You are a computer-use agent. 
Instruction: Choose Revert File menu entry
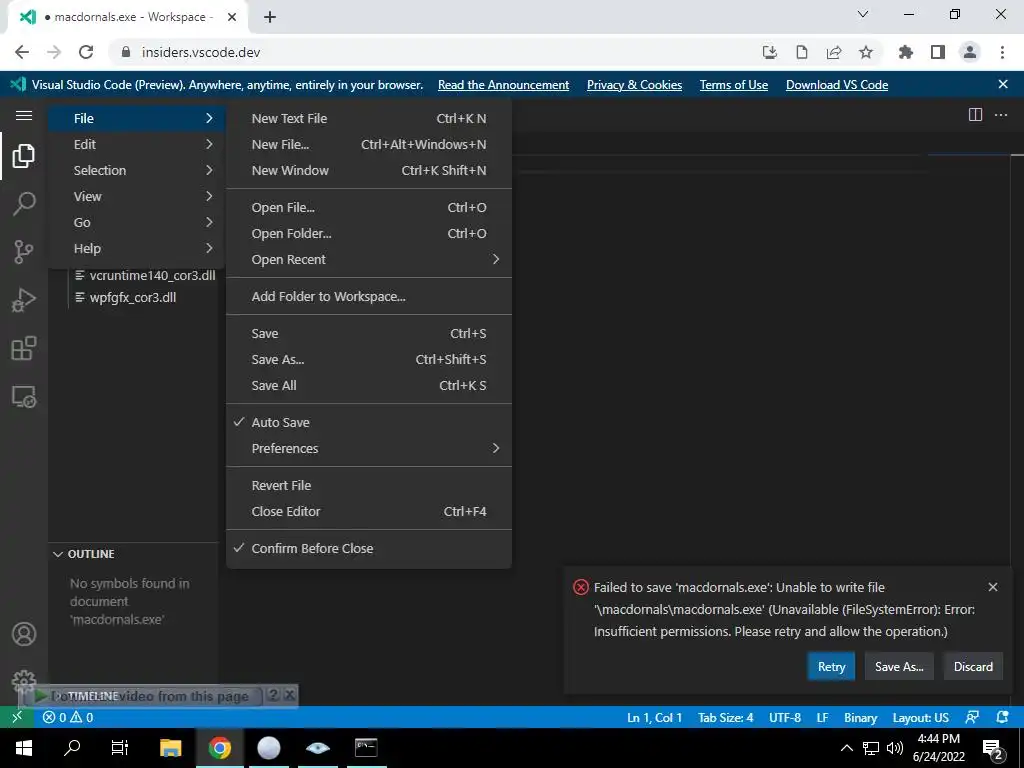(369, 485)
